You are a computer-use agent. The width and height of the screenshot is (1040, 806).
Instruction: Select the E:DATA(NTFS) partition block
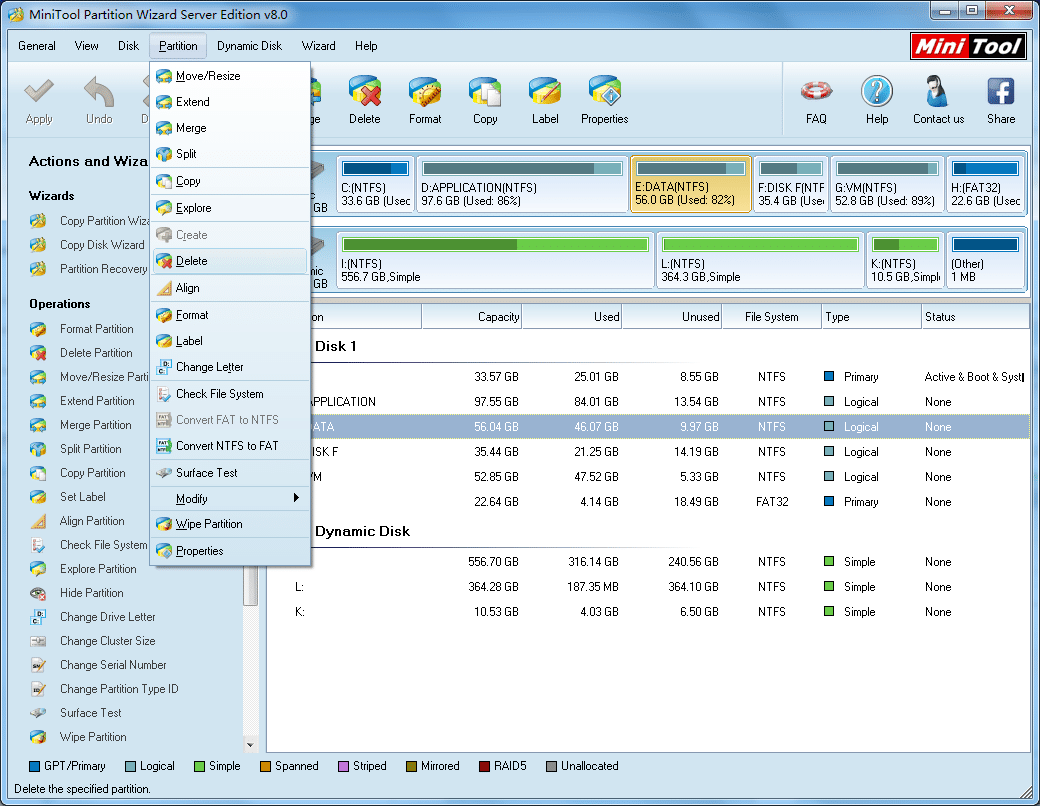pyautogui.click(x=690, y=184)
